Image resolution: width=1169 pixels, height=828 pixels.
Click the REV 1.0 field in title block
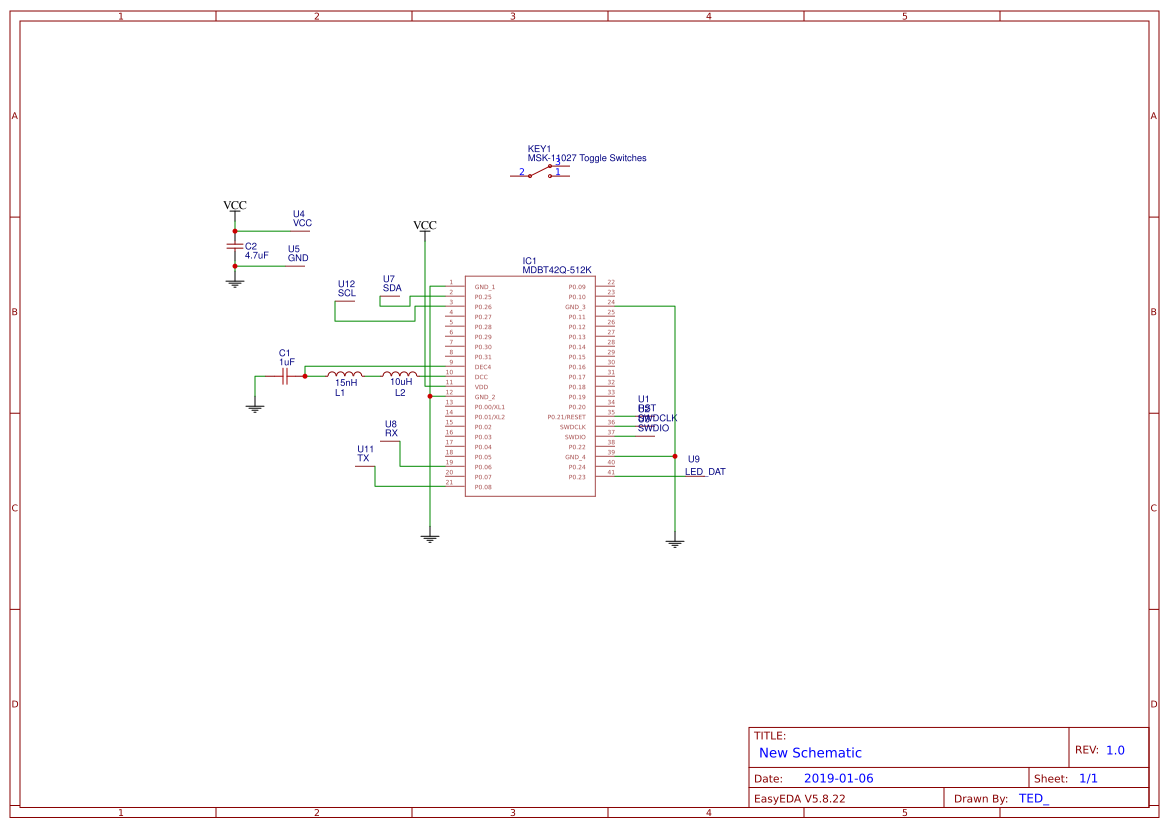(x=1104, y=747)
